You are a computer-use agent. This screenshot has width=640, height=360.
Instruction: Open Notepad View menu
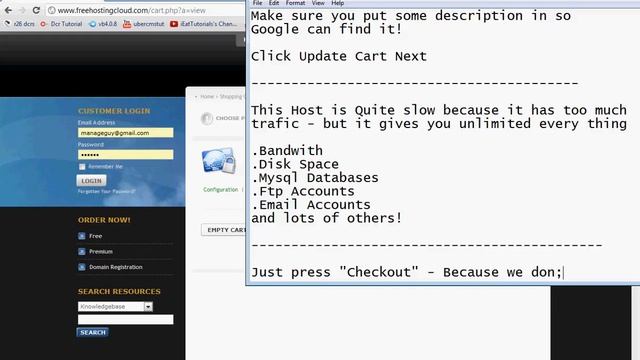(318, 3)
